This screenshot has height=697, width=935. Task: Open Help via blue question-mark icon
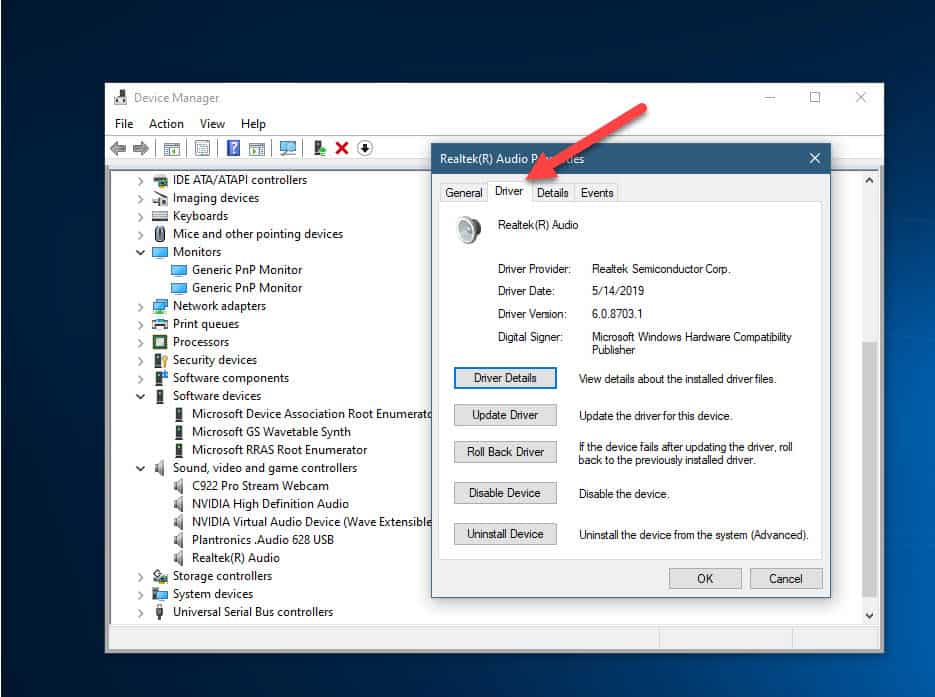[x=233, y=148]
